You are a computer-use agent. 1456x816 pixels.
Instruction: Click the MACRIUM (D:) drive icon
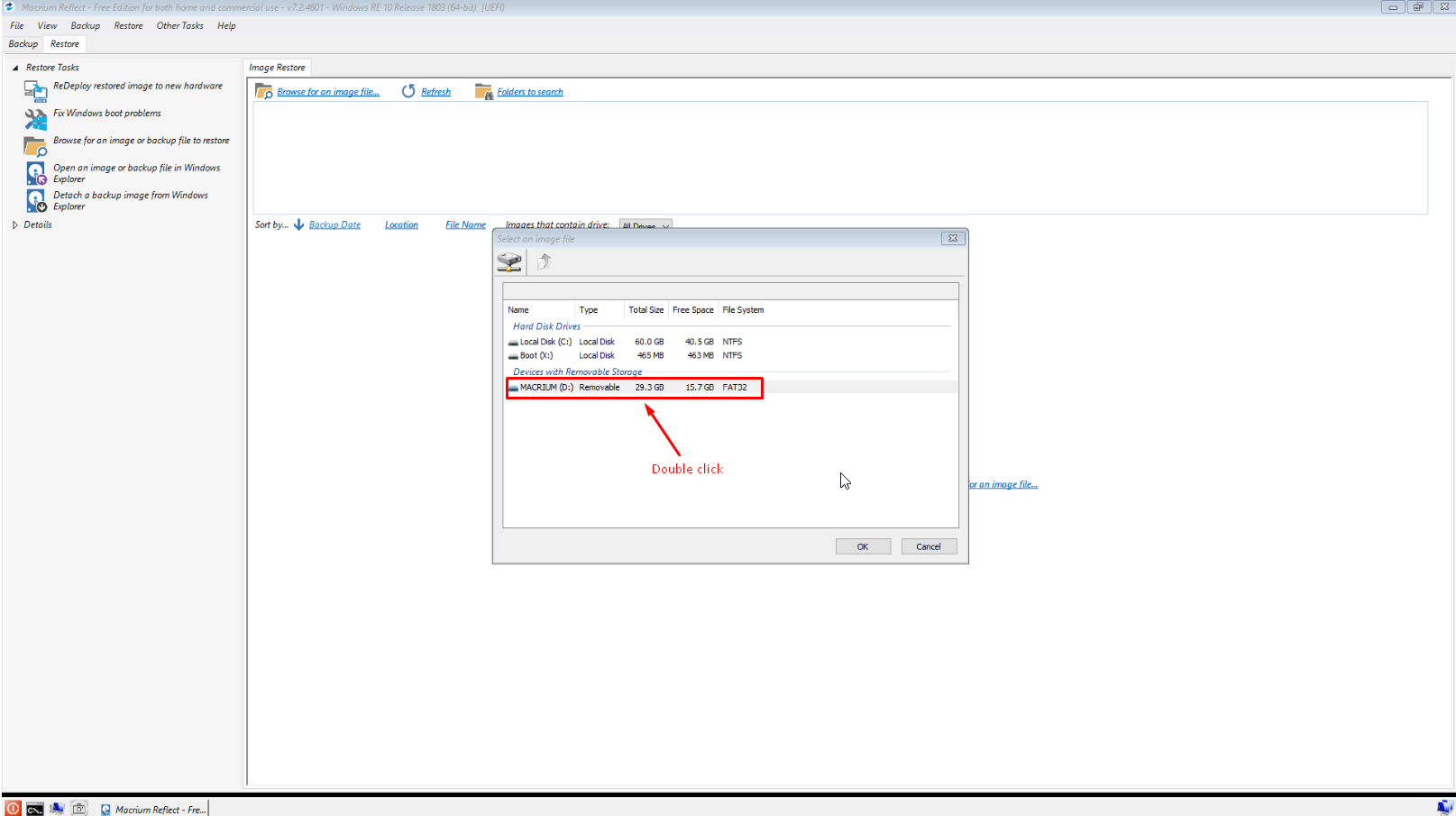point(513,388)
